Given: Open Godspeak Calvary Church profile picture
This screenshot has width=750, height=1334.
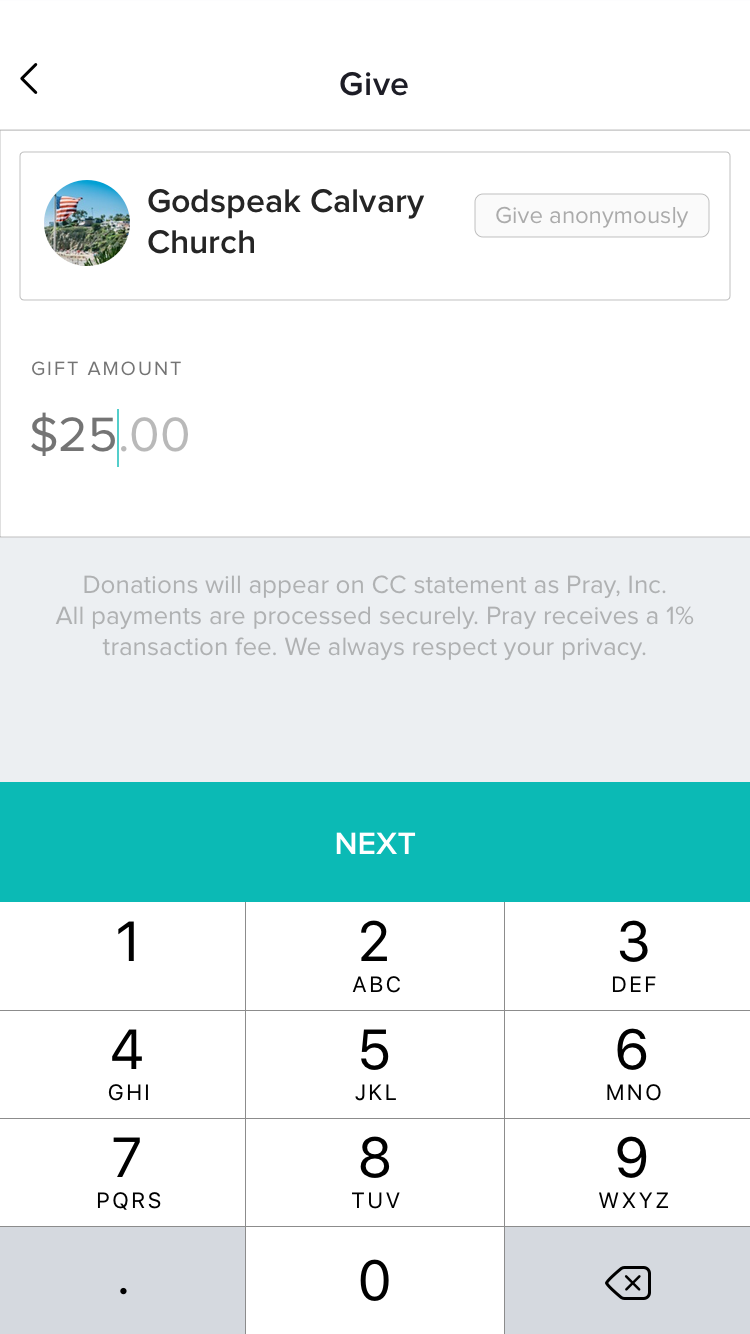Looking at the screenshot, I should point(87,223).
